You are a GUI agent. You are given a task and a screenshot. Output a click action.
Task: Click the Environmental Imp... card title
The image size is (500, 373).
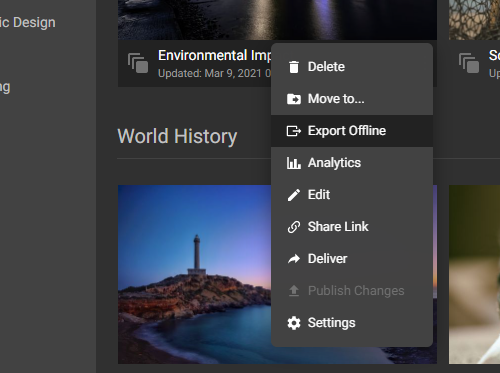coord(214,55)
